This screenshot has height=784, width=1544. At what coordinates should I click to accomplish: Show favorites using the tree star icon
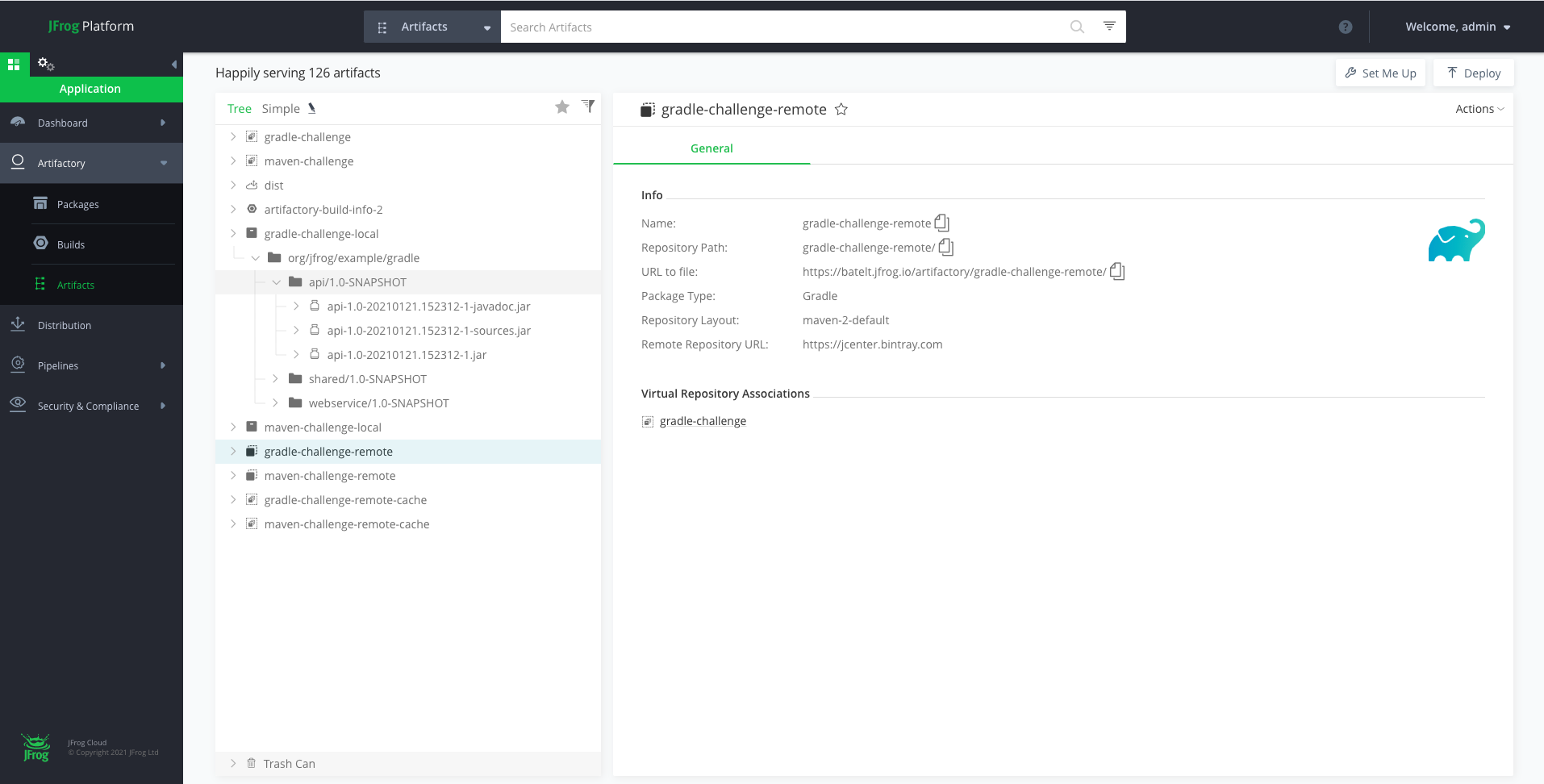pos(562,106)
